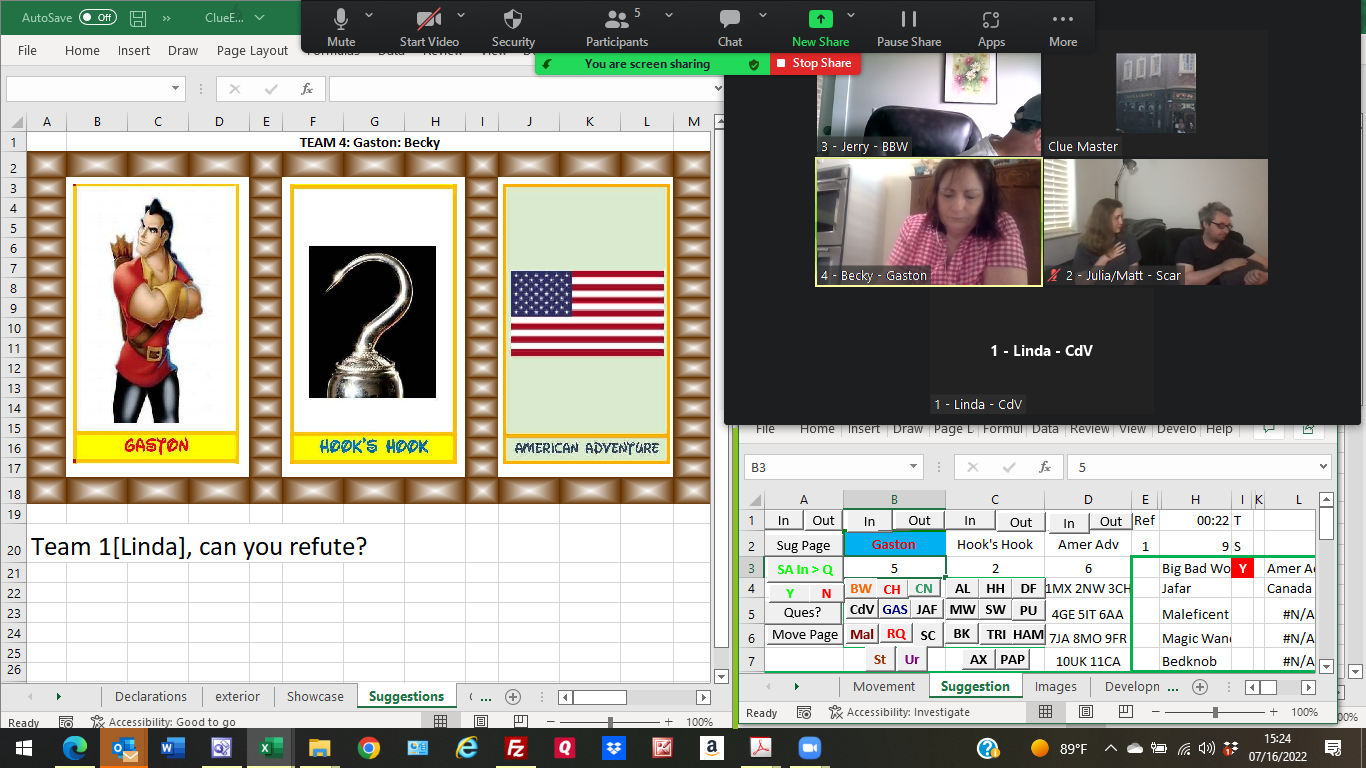Click the Ques? button
This screenshot has height=768, width=1366.
point(803,612)
